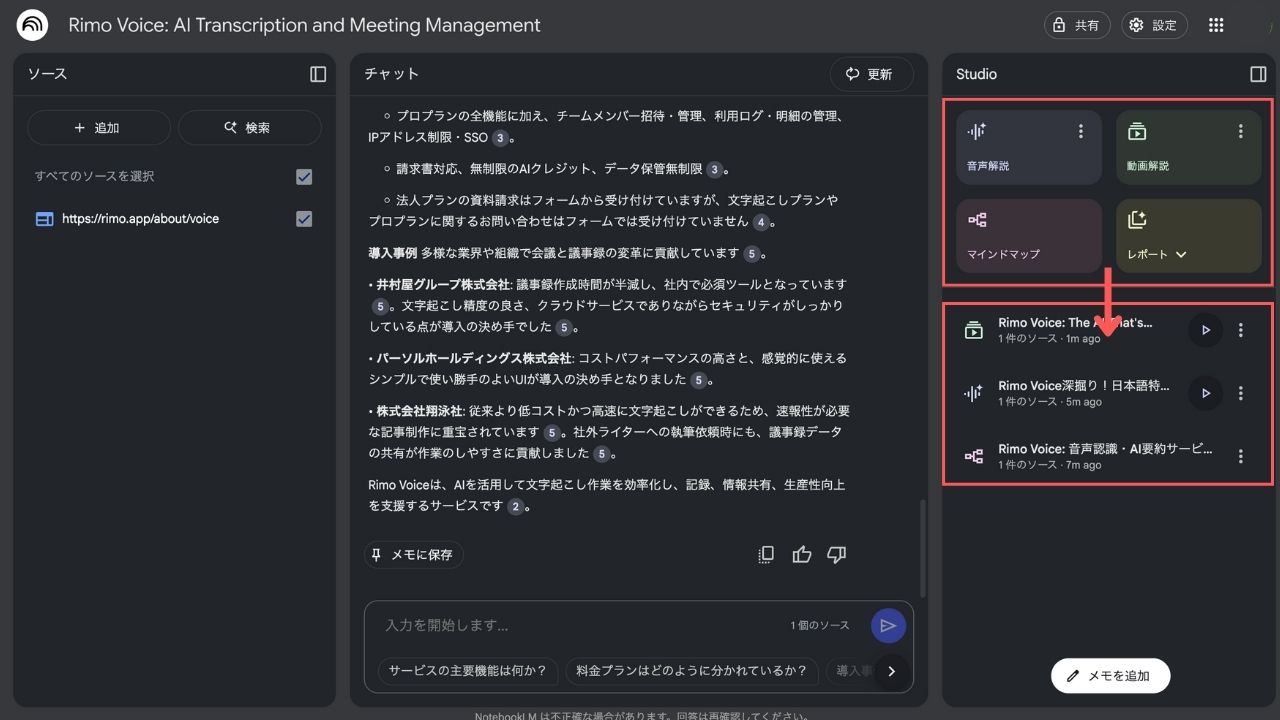The width and height of the screenshot is (1280, 720).
Task: Expand the レポート dropdown arrow
Action: click(1181, 254)
